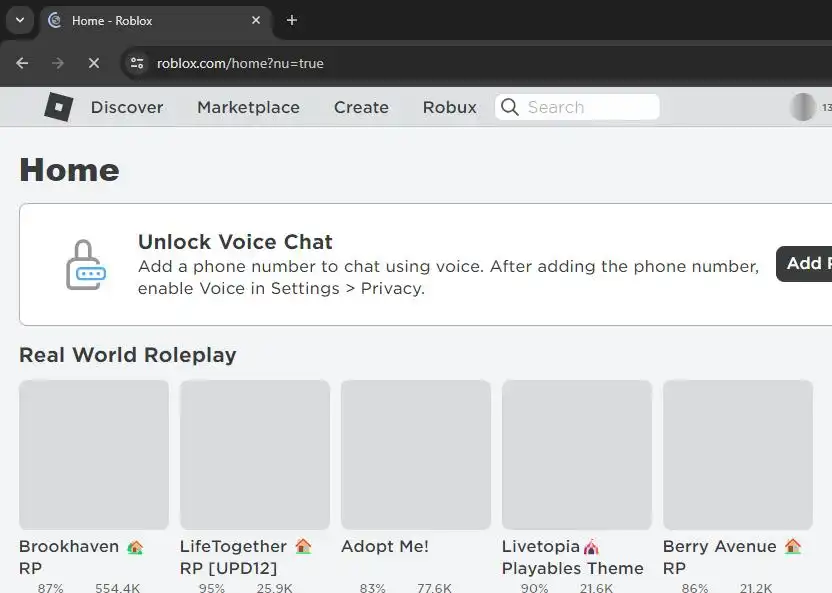The height and width of the screenshot is (593, 832).
Task: Stop page loading with X button
Action: [94, 63]
